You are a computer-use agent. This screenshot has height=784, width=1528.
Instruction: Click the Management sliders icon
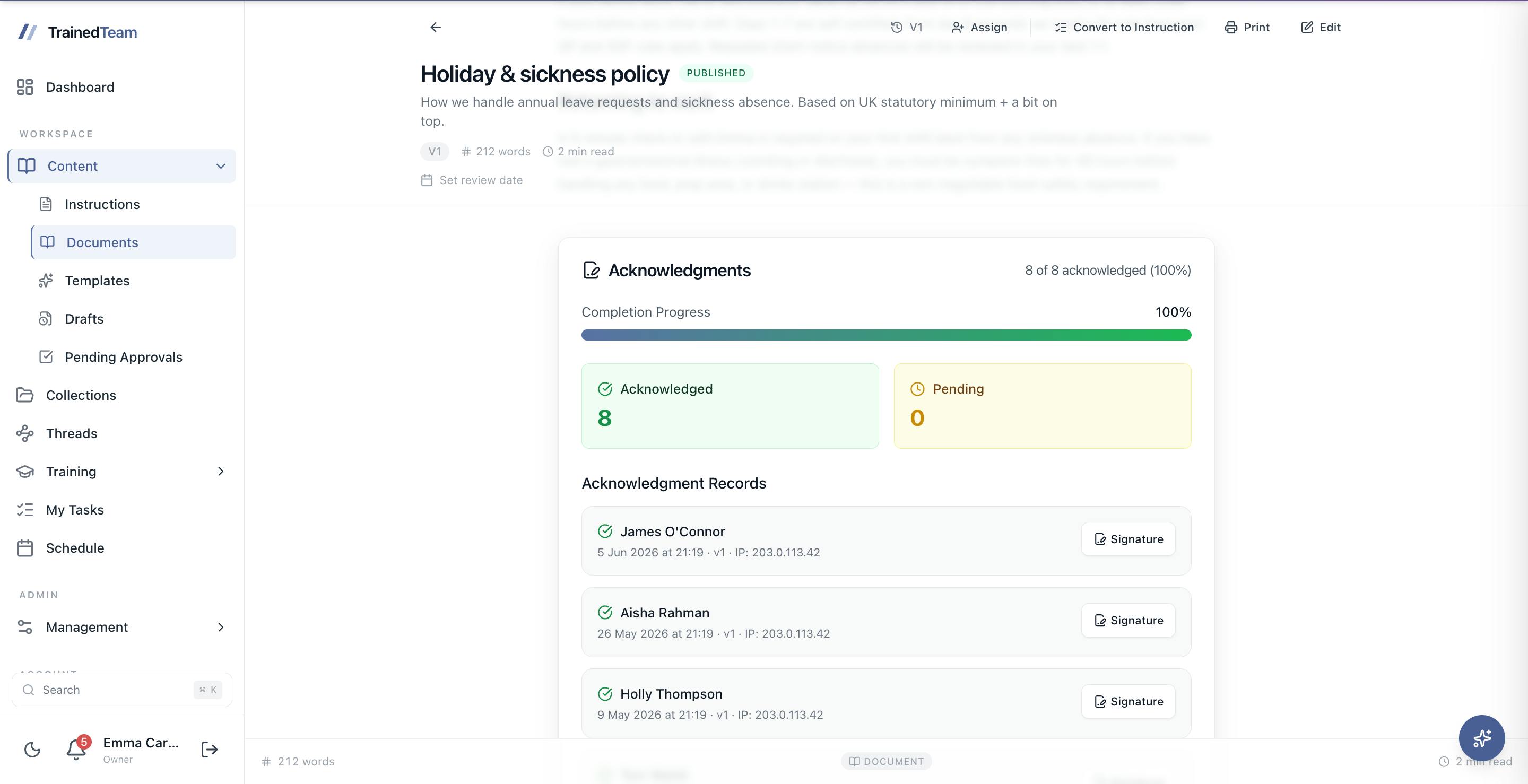tap(25, 628)
